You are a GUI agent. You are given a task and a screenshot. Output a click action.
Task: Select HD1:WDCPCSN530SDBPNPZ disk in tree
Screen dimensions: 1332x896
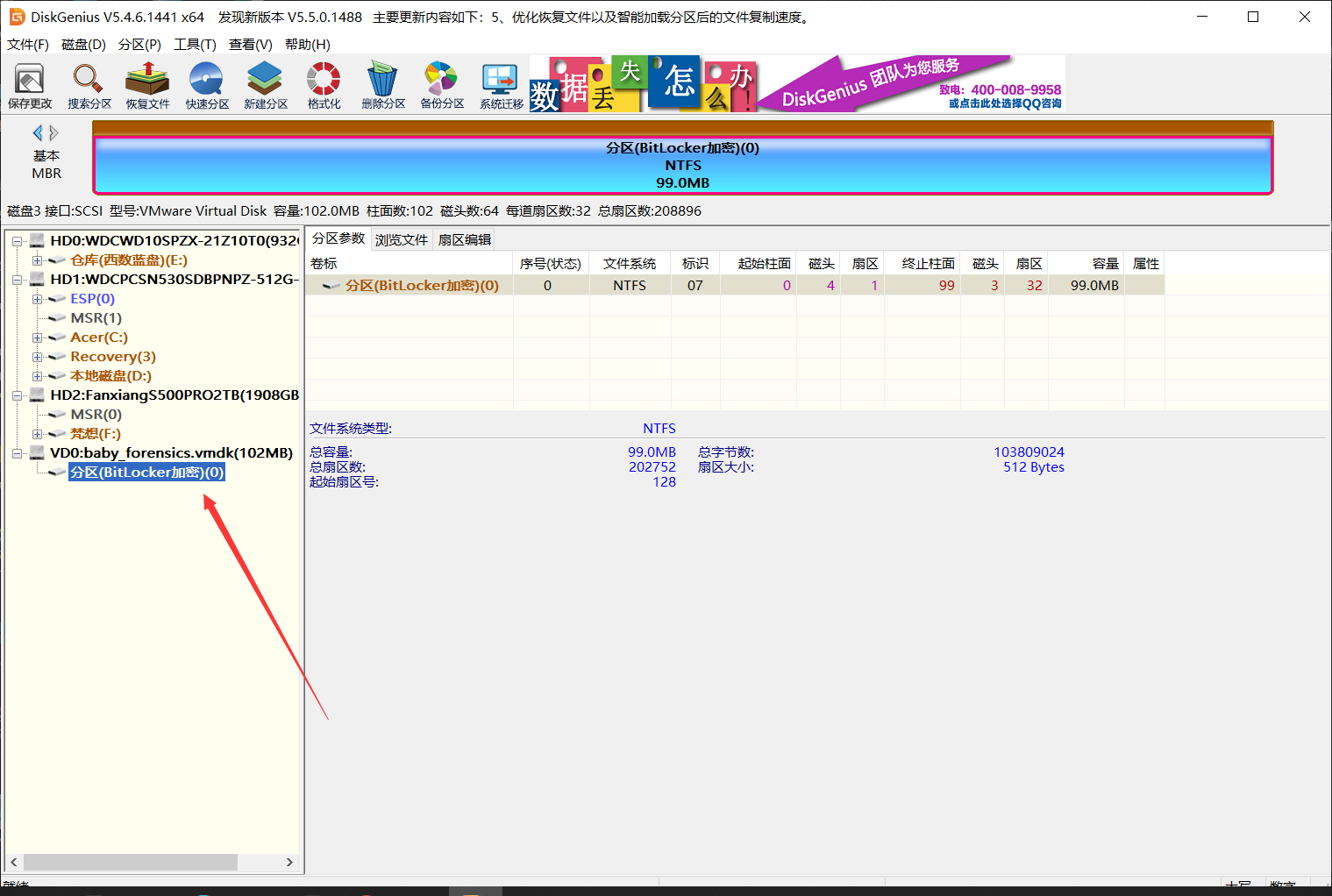[x=174, y=279]
